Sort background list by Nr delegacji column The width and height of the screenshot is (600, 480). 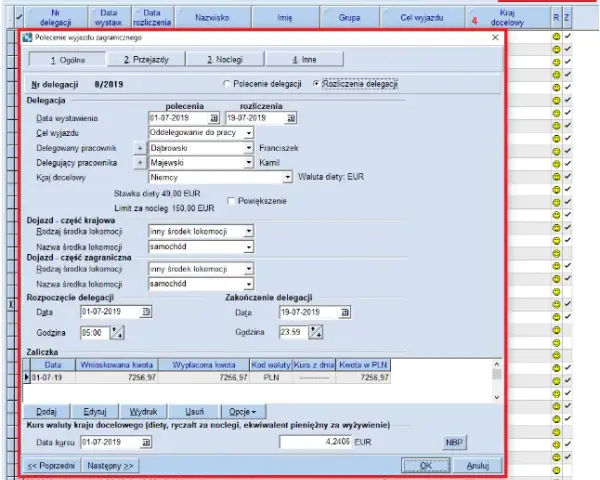(x=55, y=18)
